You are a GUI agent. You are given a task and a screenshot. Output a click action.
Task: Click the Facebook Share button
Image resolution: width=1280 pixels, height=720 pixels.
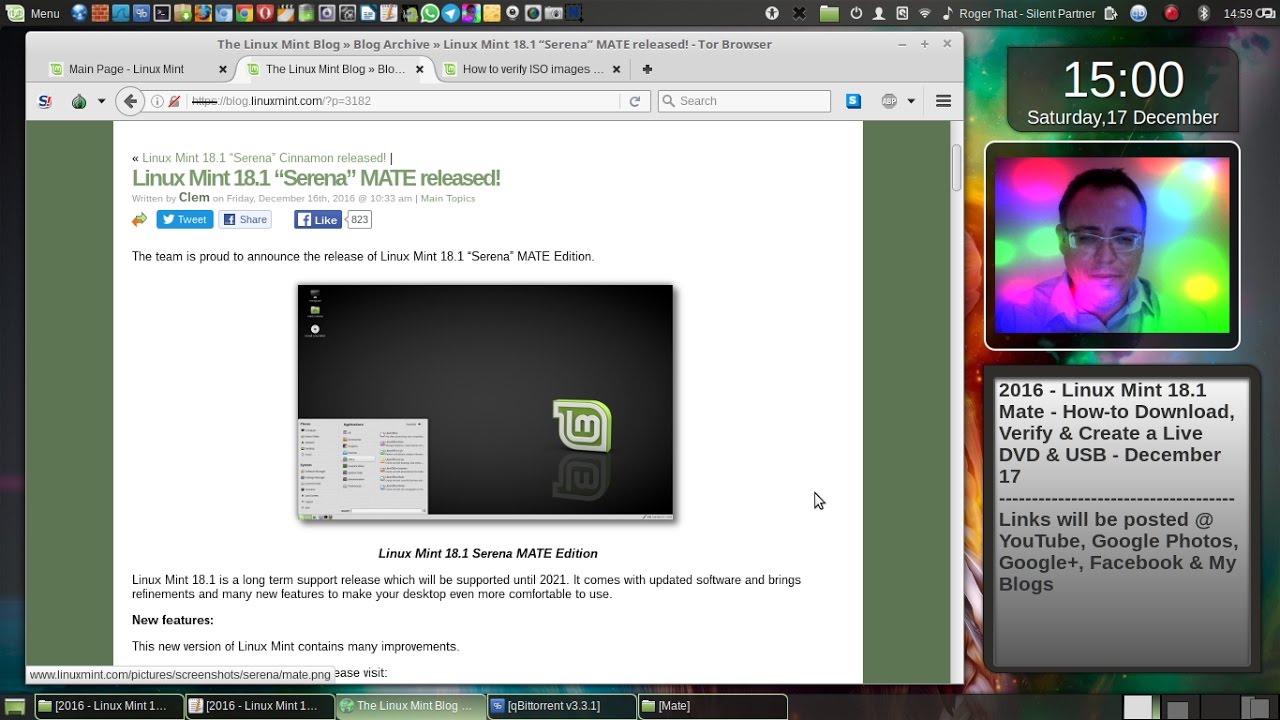(246, 220)
